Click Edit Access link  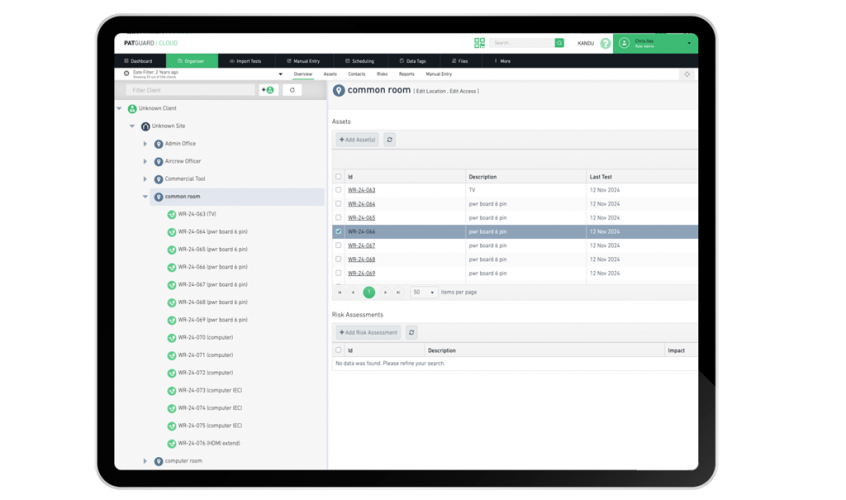(462, 91)
